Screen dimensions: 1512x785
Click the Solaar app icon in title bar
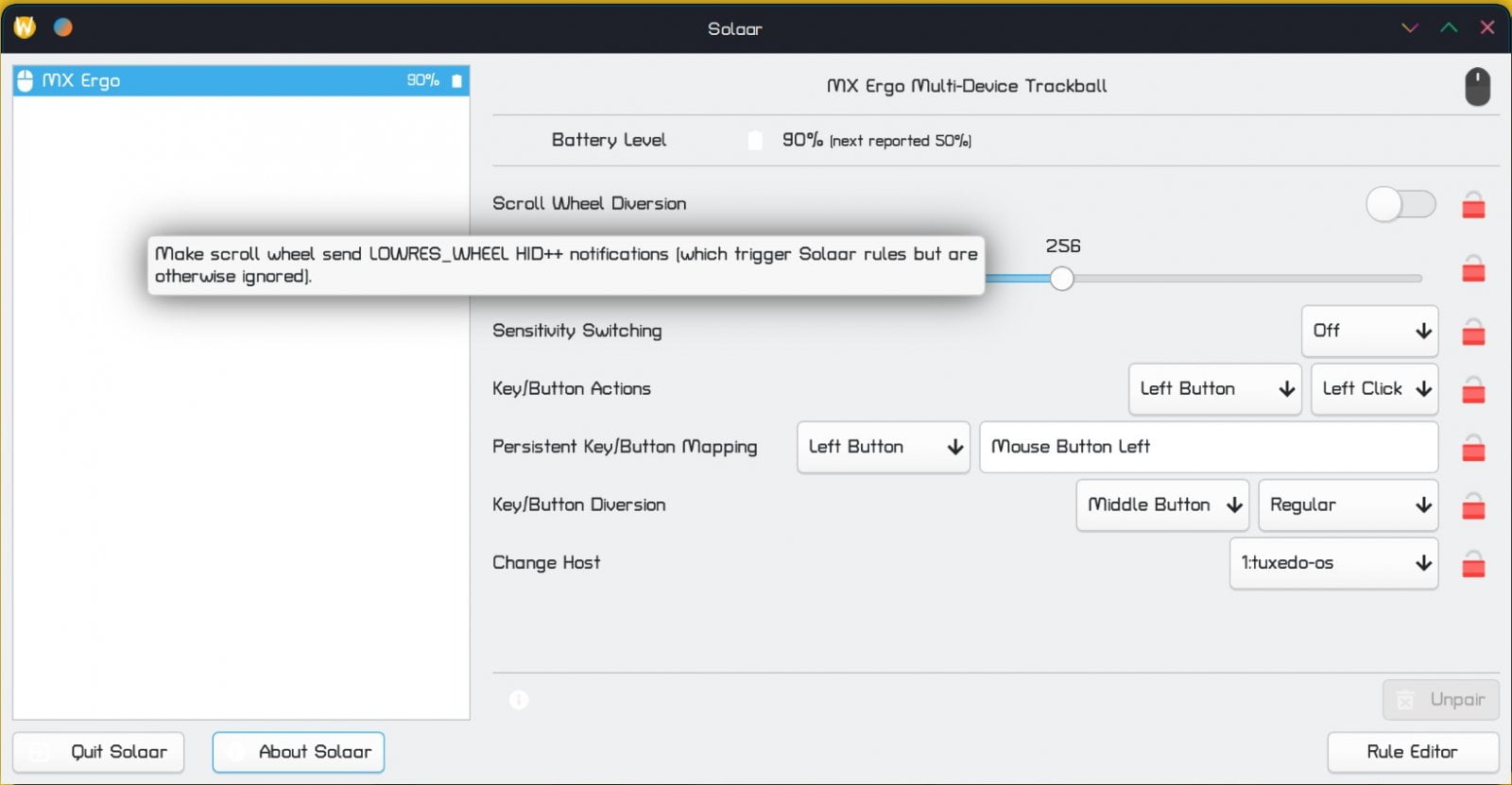tap(25, 27)
